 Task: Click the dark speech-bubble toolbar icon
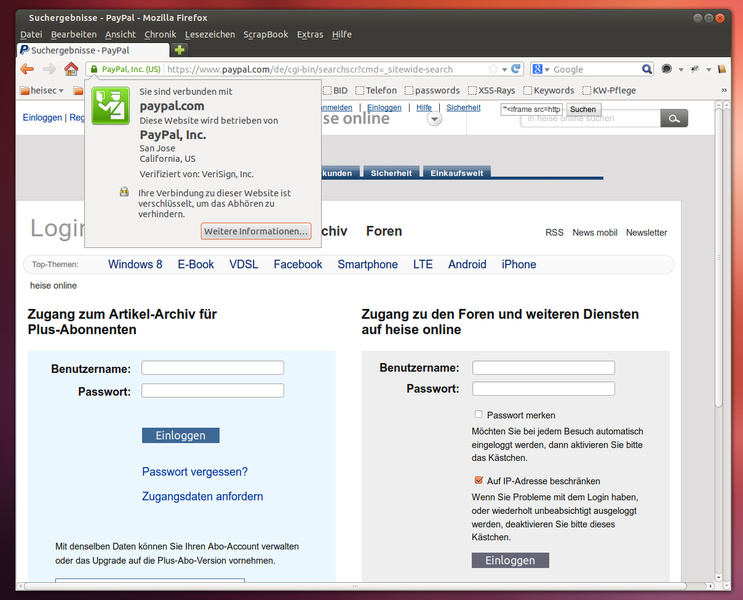point(667,69)
